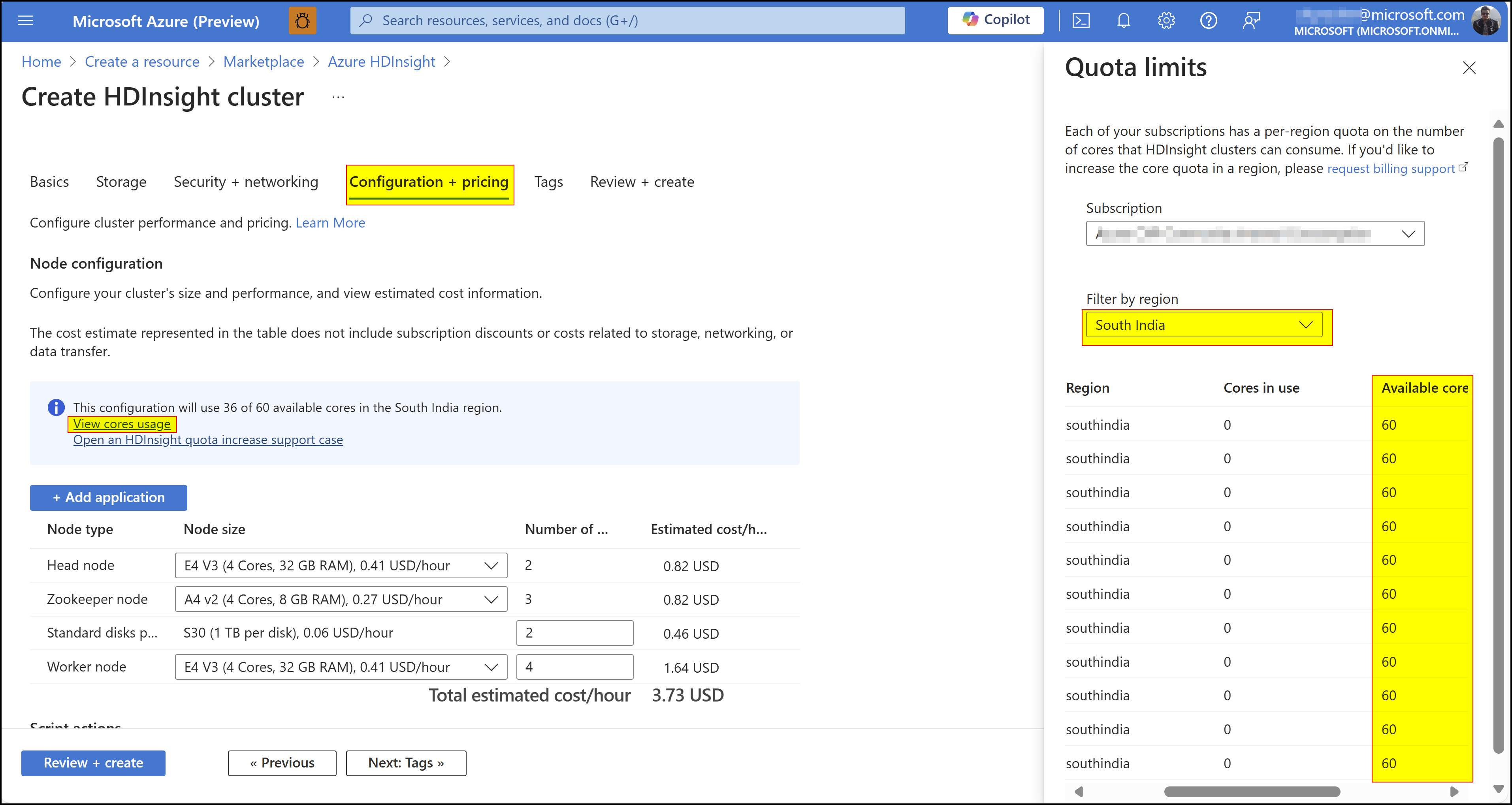
Task: Send feedback via the feedback icon
Action: 1251,21
